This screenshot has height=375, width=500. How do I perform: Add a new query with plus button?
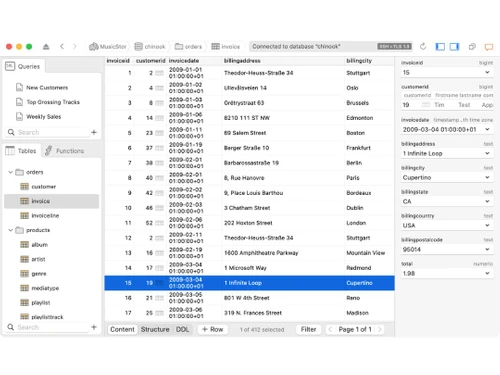tap(94, 132)
